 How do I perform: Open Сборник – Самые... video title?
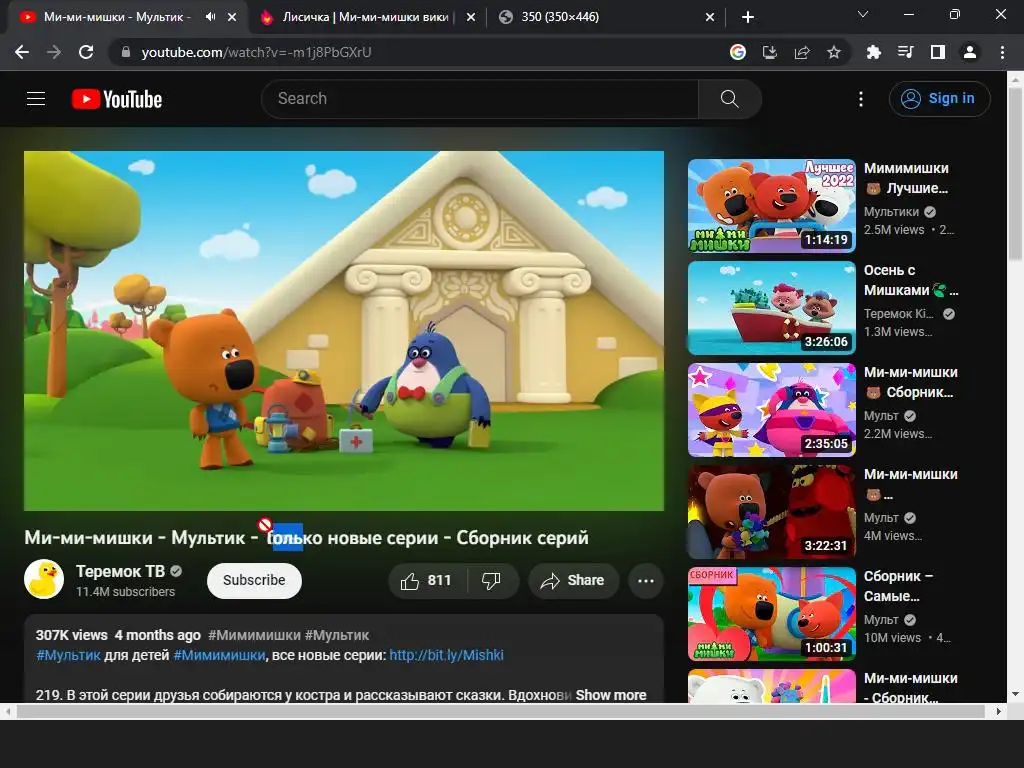899,586
